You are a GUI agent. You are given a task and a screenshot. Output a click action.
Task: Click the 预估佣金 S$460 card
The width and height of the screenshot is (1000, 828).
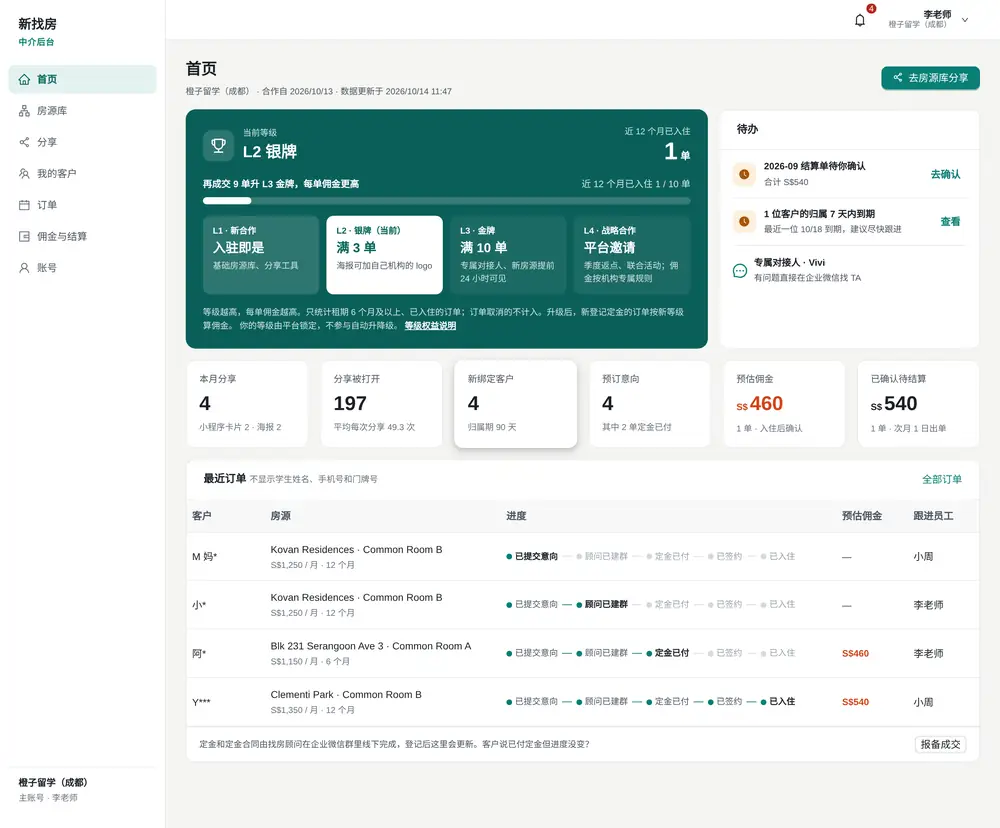tap(784, 404)
